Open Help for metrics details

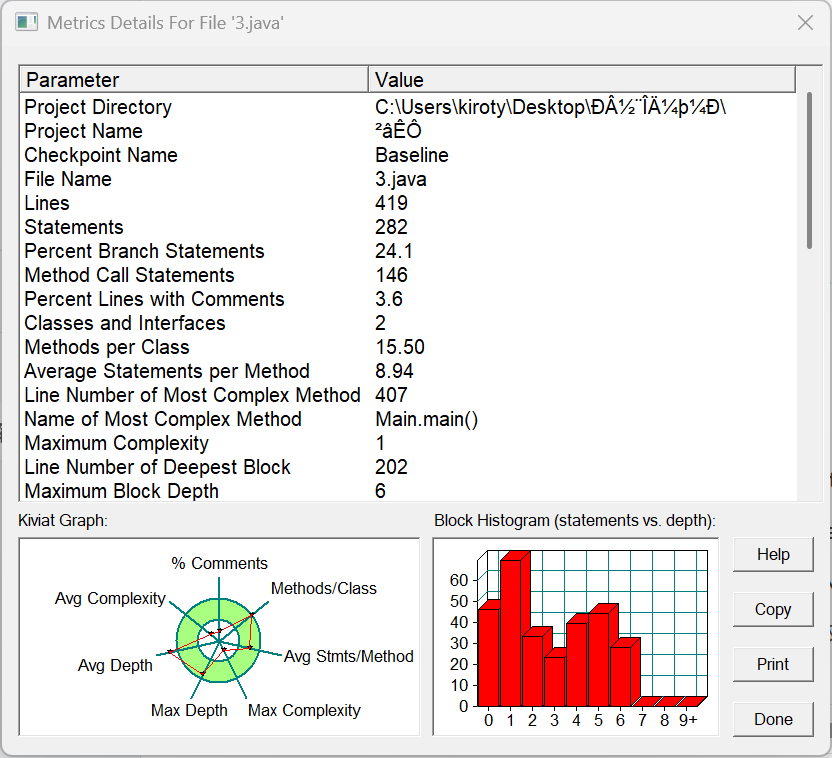(x=773, y=554)
